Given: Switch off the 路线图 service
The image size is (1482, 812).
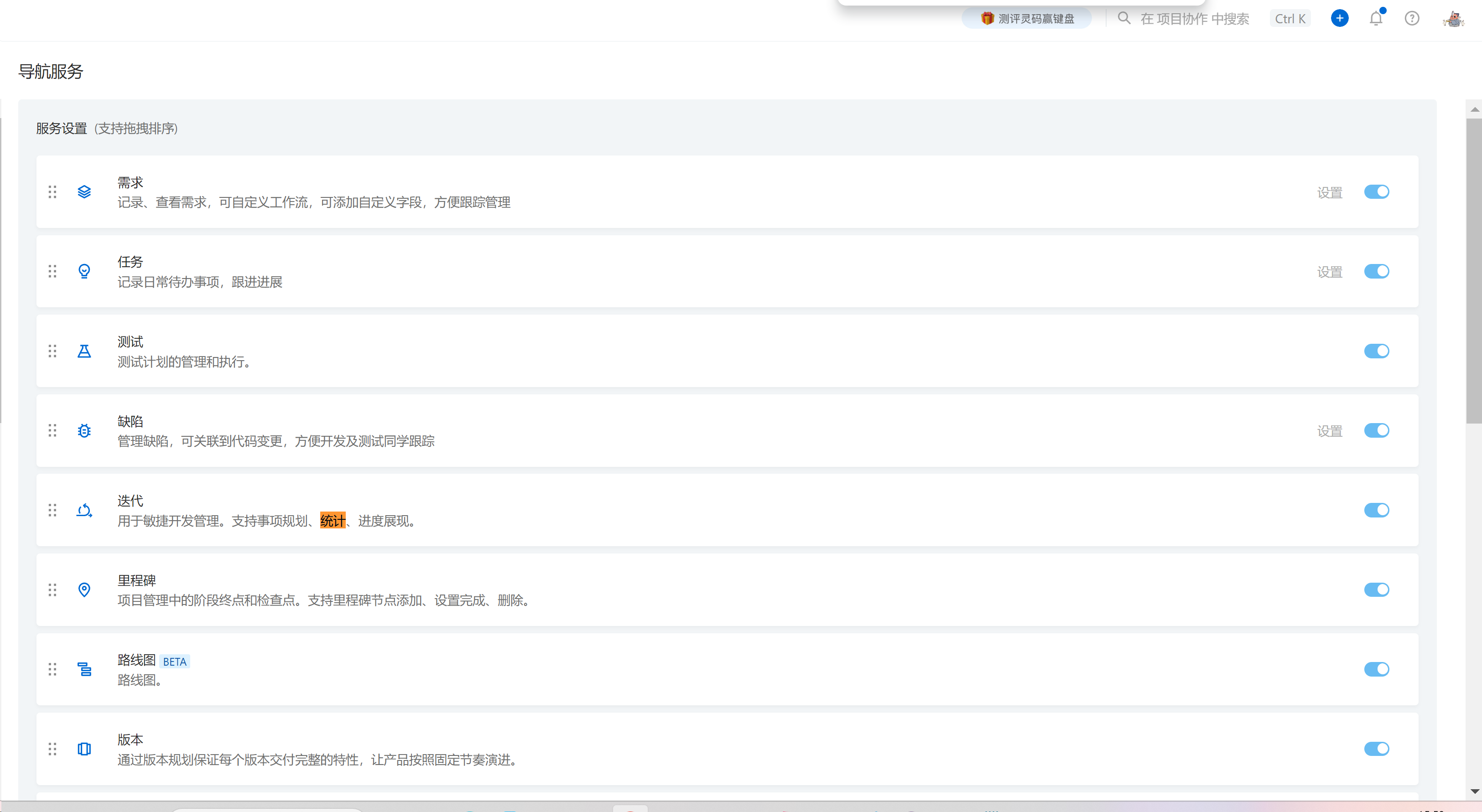Looking at the screenshot, I should (1377, 669).
